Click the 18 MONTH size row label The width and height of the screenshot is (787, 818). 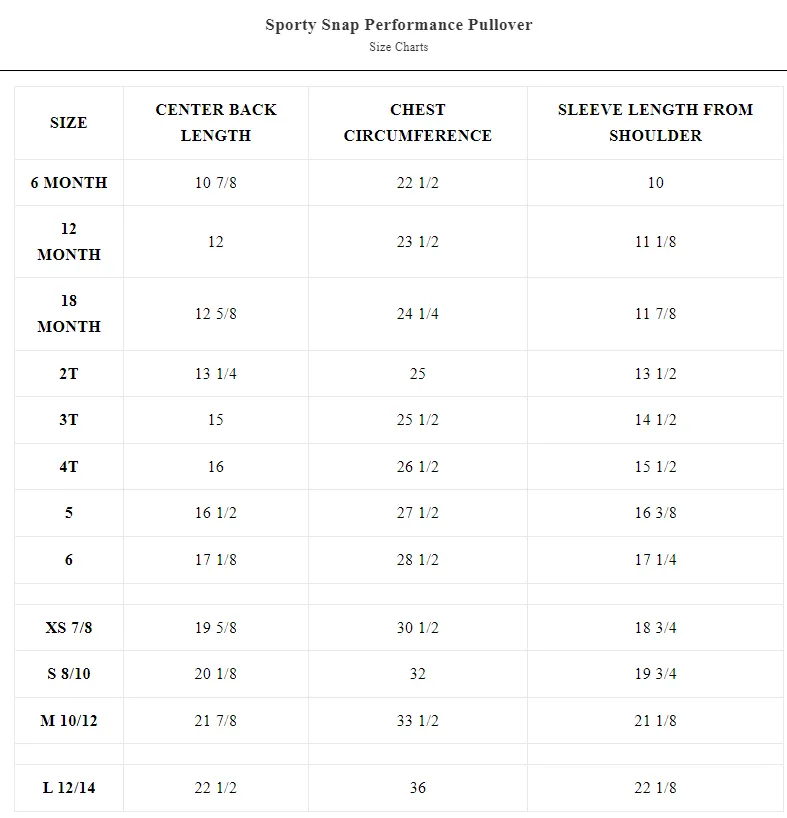[x=69, y=314]
